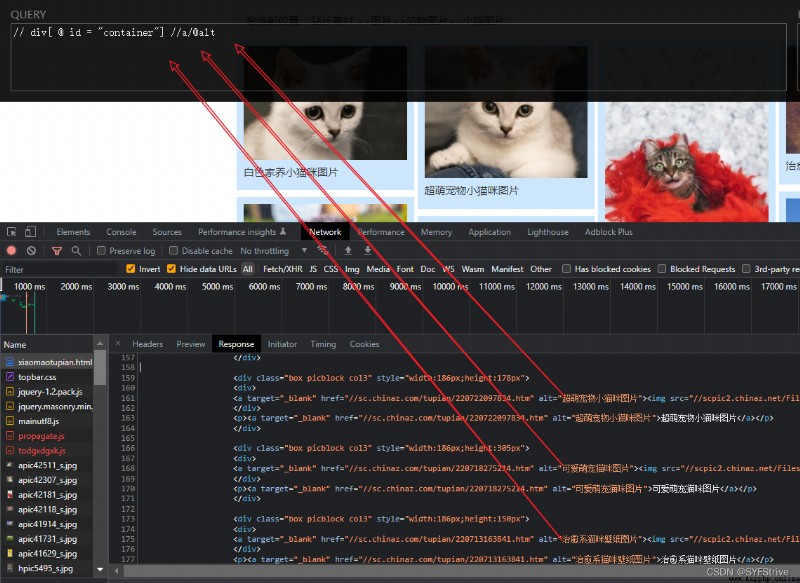Select apic41731_s.jpg image request
This screenshot has width=800, height=583.
(49, 539)
